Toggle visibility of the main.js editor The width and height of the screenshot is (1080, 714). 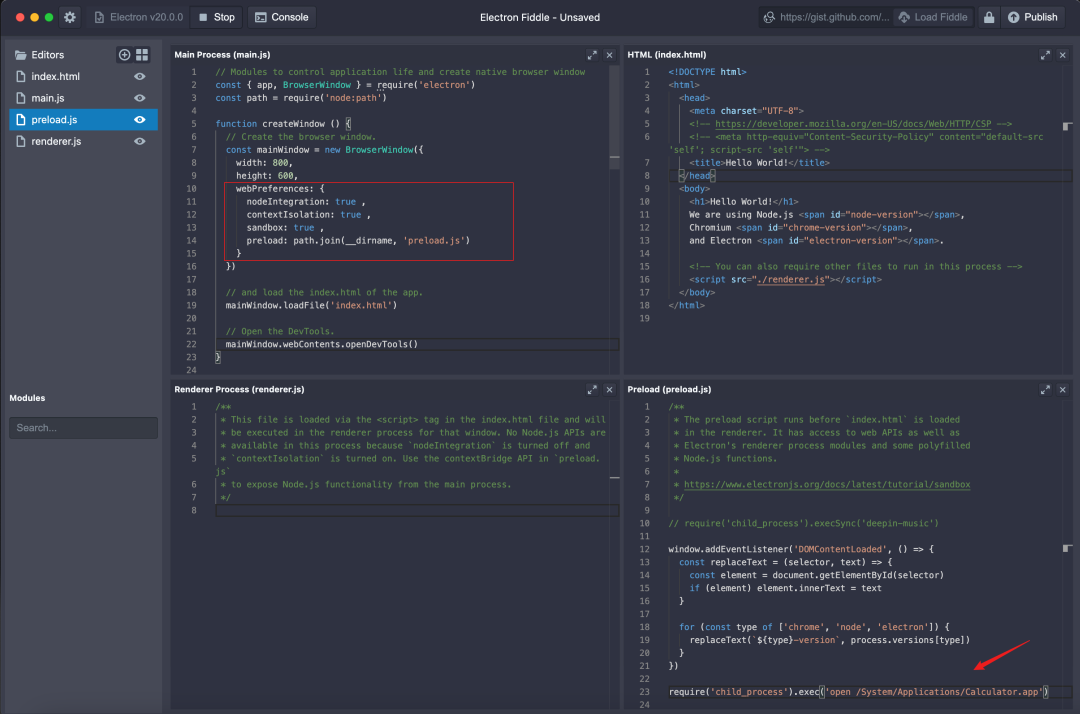tap(140, 98)
